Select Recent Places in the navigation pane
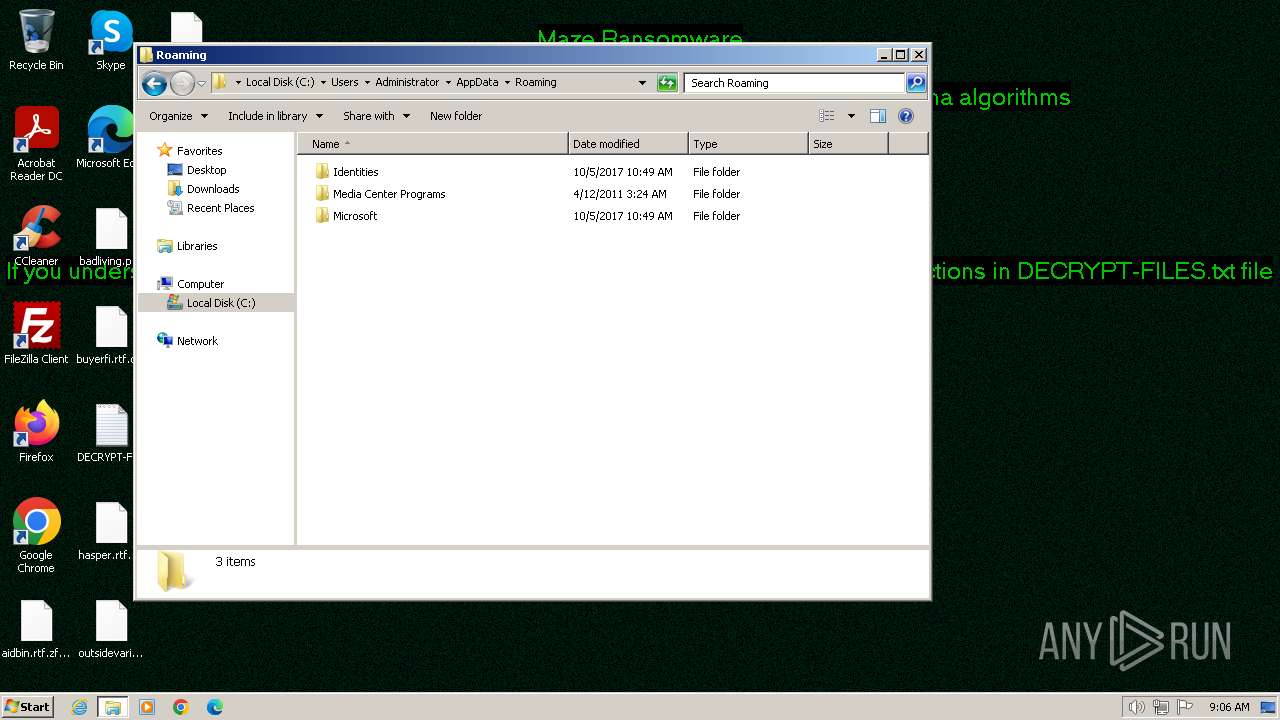The height and width of the screenshot is (720, 1280). coord(211,208)
